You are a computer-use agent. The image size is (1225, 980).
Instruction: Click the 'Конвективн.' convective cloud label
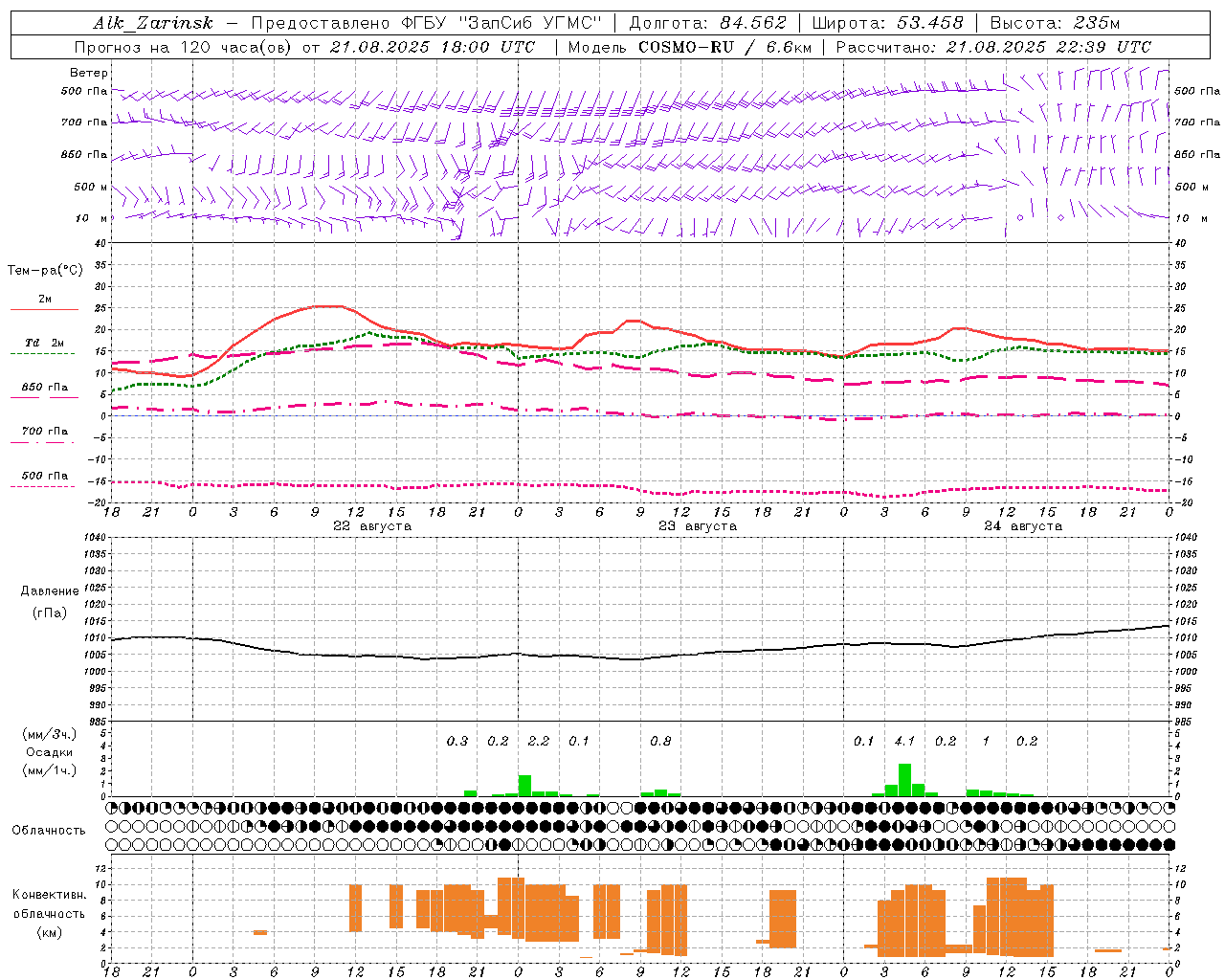pyautogui.click(x=49, y=895)
